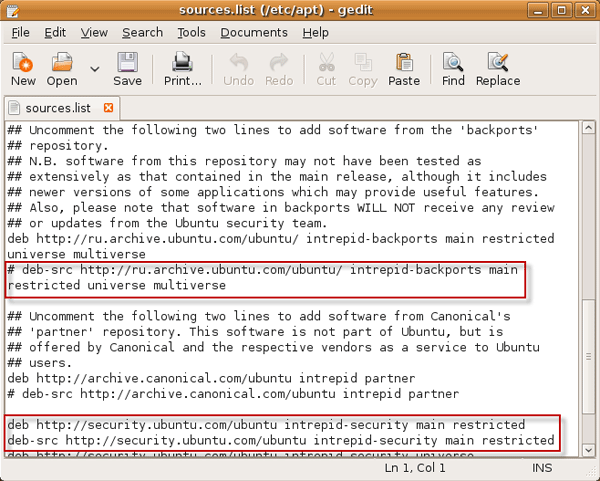Image resolution: width=600 pixels, height=481 pixels.
Task: Open the File menu
Action: [20, 32]
